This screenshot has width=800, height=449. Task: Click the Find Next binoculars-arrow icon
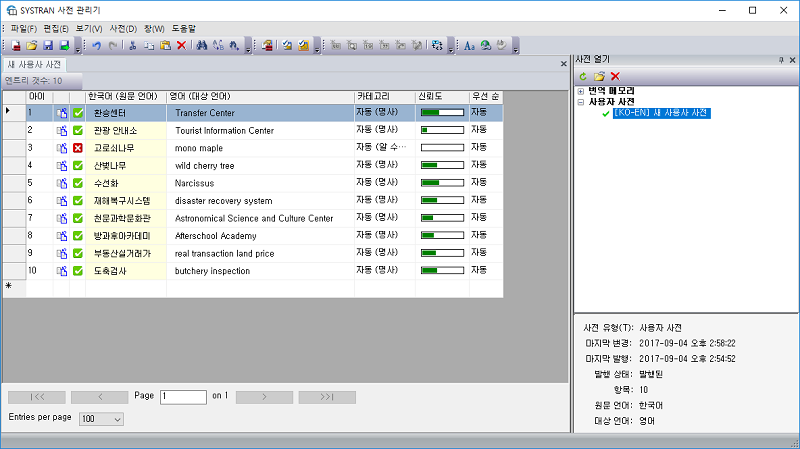click(x=234, y=45)
